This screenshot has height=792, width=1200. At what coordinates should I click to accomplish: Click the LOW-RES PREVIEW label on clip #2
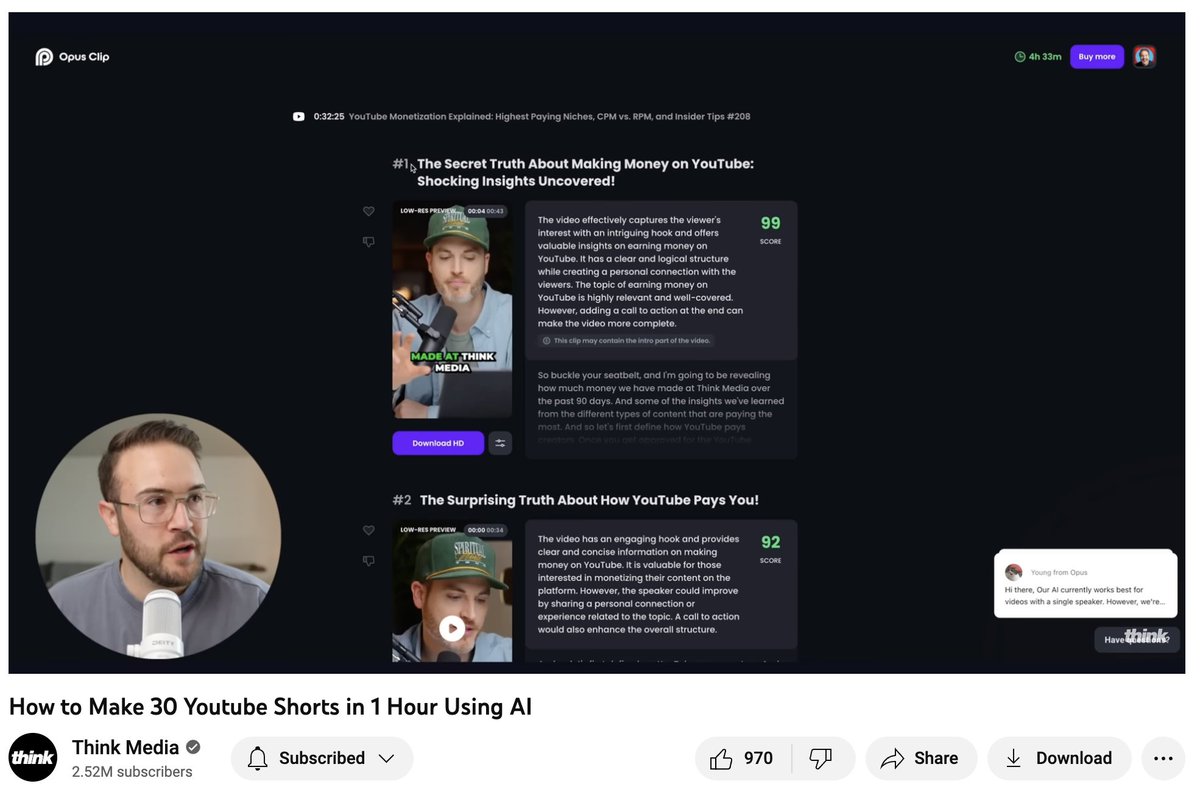pos(428,530)
